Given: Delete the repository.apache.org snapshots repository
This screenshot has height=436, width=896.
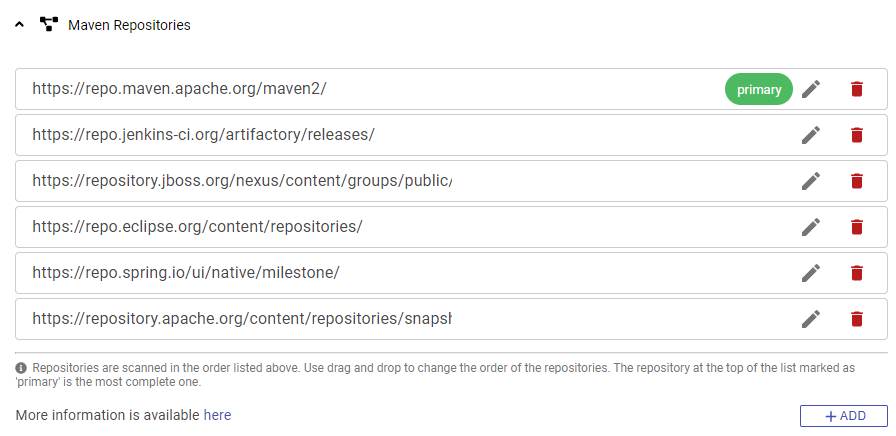Looking at the screenshot, I should point(856,319).
